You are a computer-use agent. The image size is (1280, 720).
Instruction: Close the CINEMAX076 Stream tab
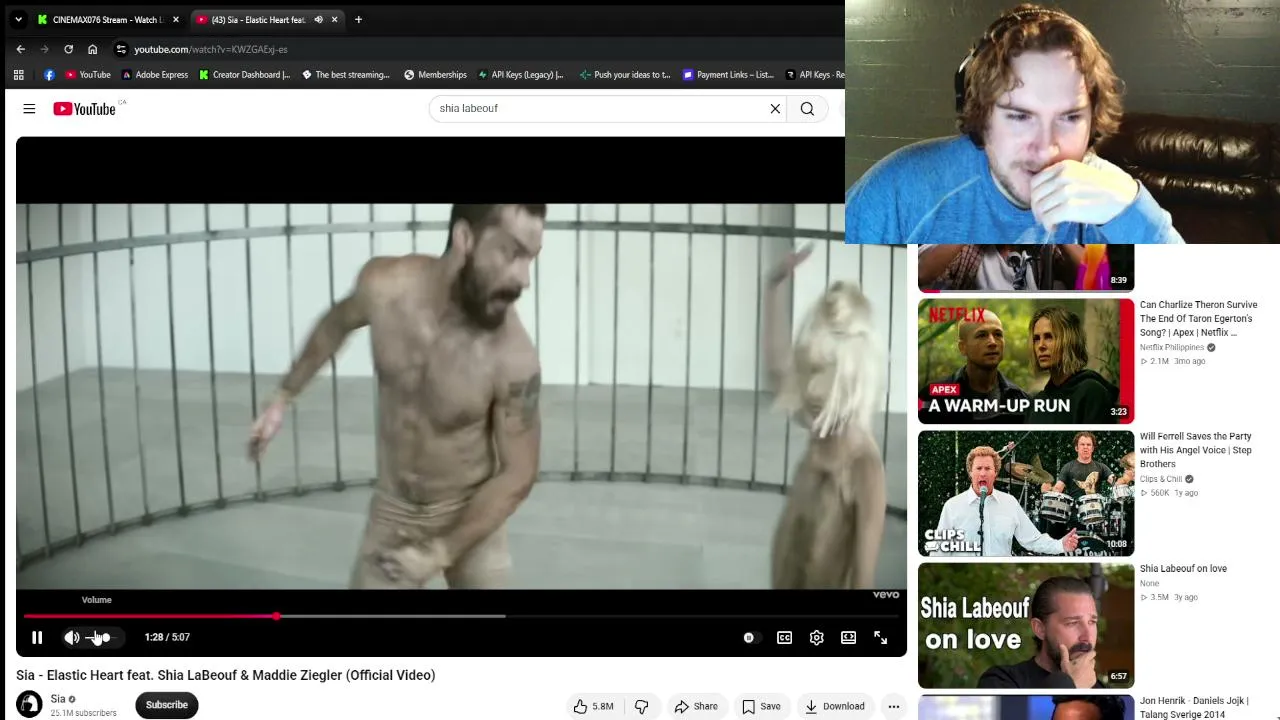coord(176,19)
